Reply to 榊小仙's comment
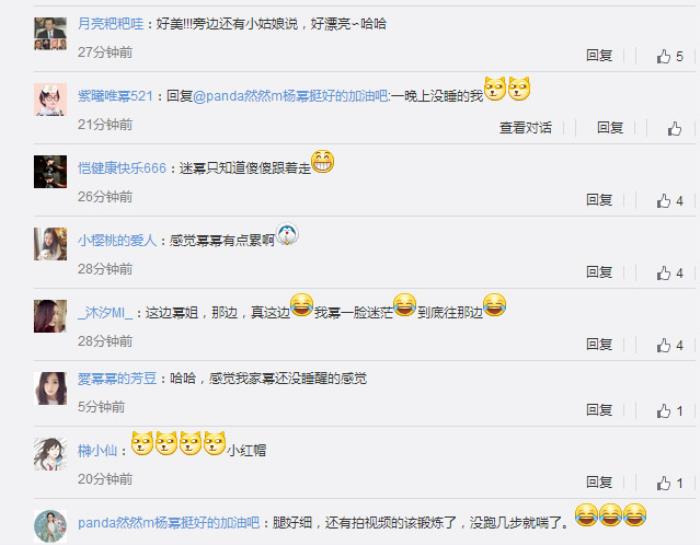 pyautogui.click(x=599, y=482)
